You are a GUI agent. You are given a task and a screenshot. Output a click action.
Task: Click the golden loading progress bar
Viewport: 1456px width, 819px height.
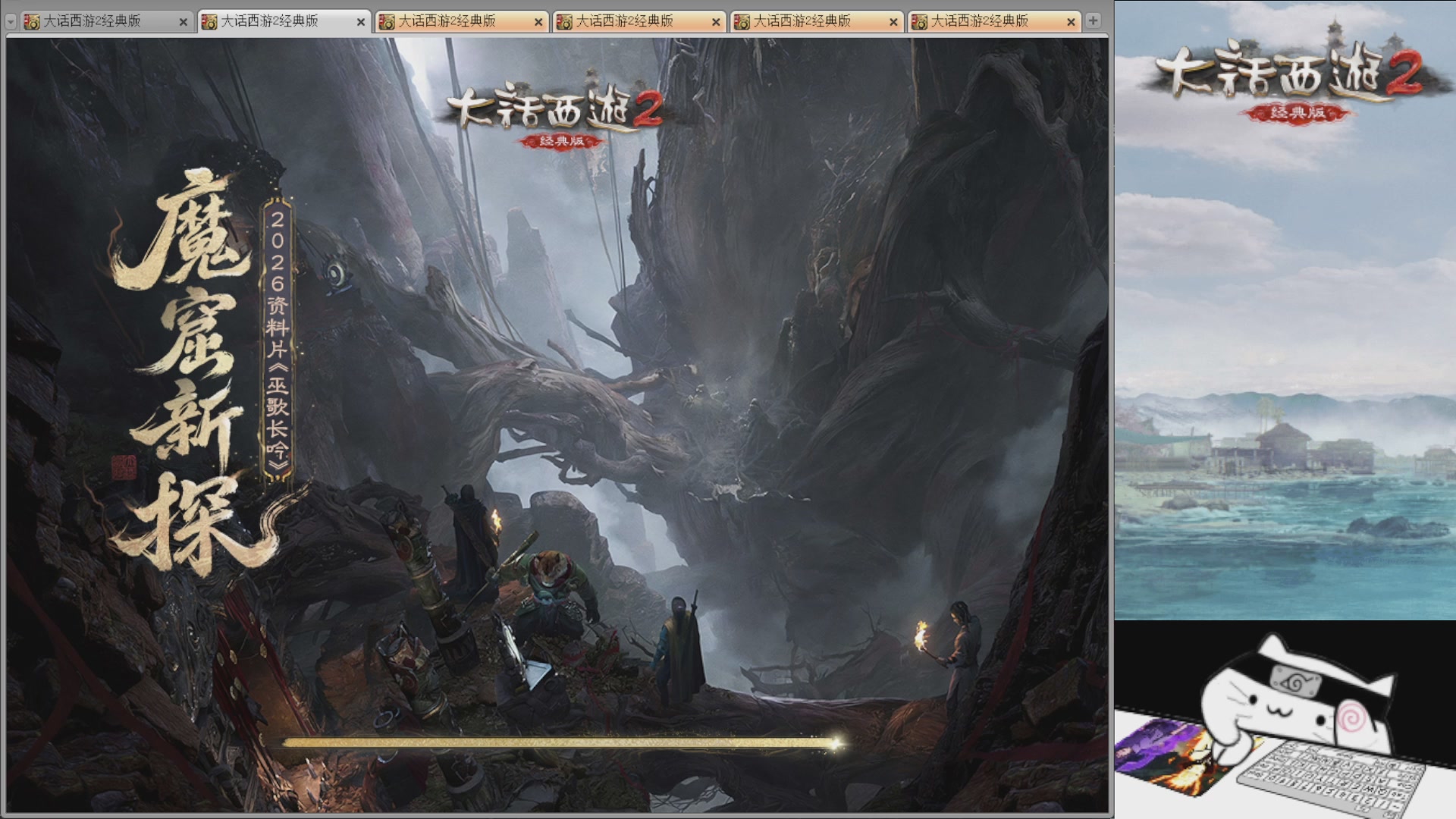point(563,743)
